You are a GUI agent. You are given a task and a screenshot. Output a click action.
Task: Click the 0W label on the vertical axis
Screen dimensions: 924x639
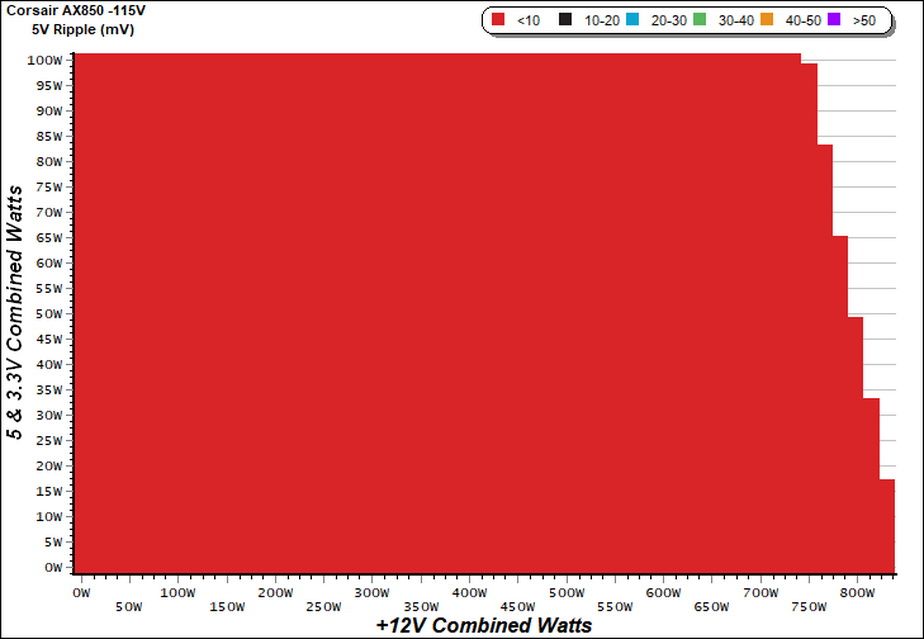pyautogui.click(x=52, y=567)
